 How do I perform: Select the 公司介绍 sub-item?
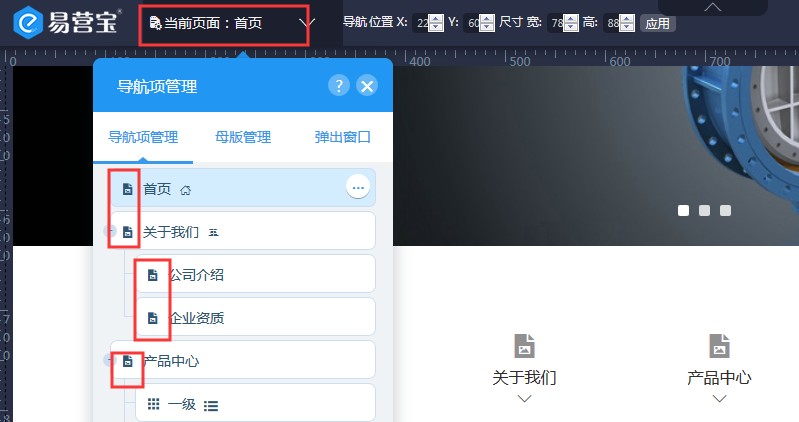pyautogui.click(x=256, y=274)
